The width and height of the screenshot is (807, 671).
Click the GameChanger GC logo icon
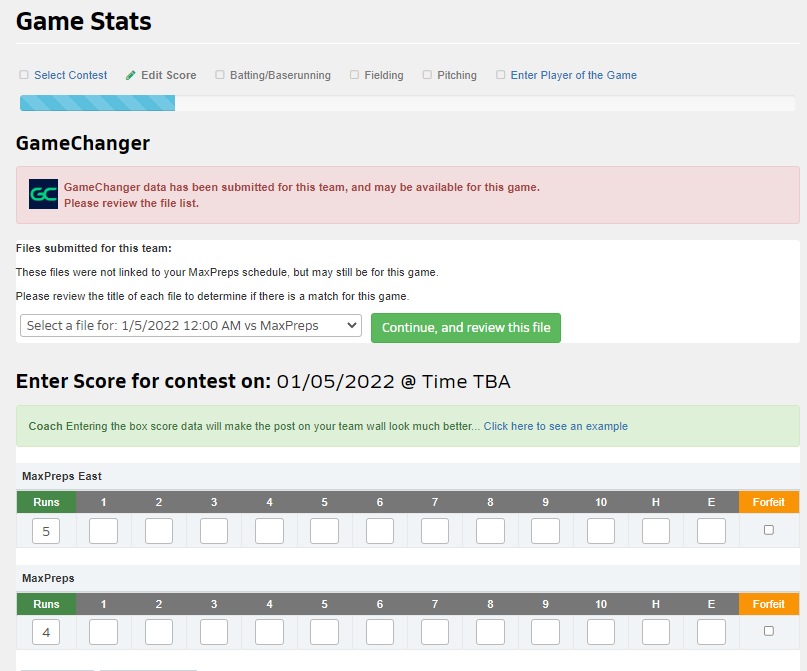[43, 194]
